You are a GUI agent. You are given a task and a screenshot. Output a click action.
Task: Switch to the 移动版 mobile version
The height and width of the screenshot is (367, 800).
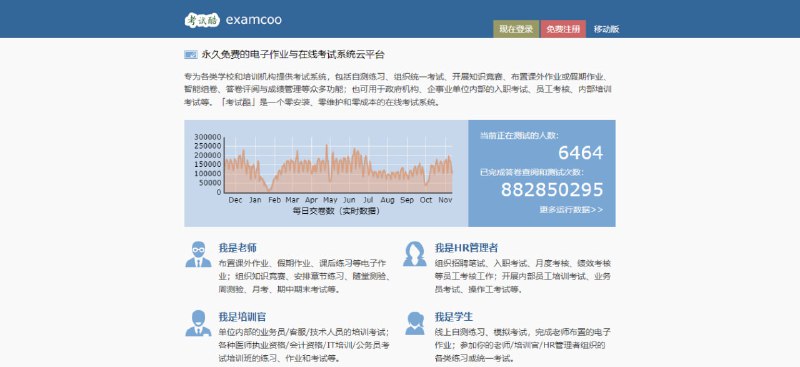(606, 29)
